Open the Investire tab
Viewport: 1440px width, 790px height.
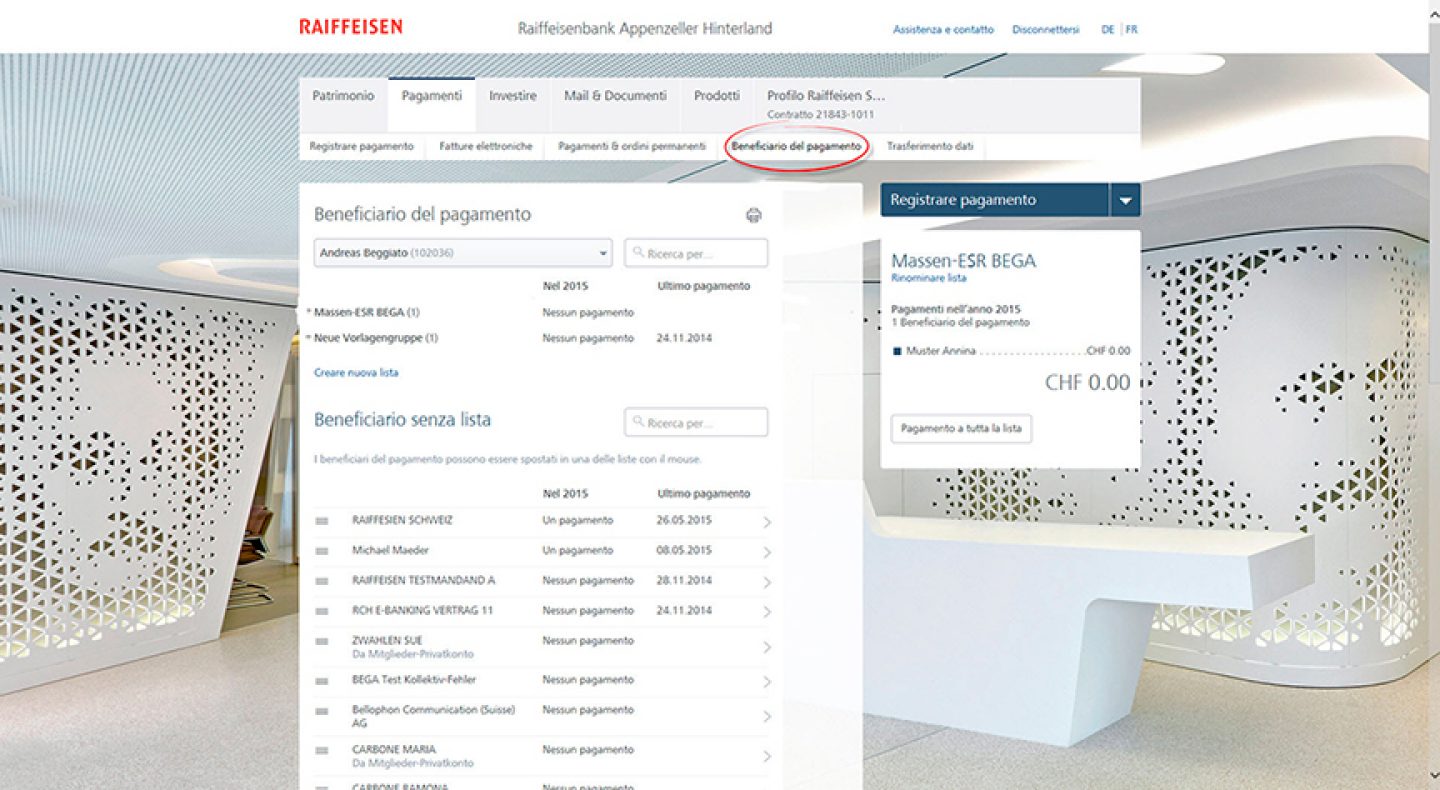click(512, 96)
